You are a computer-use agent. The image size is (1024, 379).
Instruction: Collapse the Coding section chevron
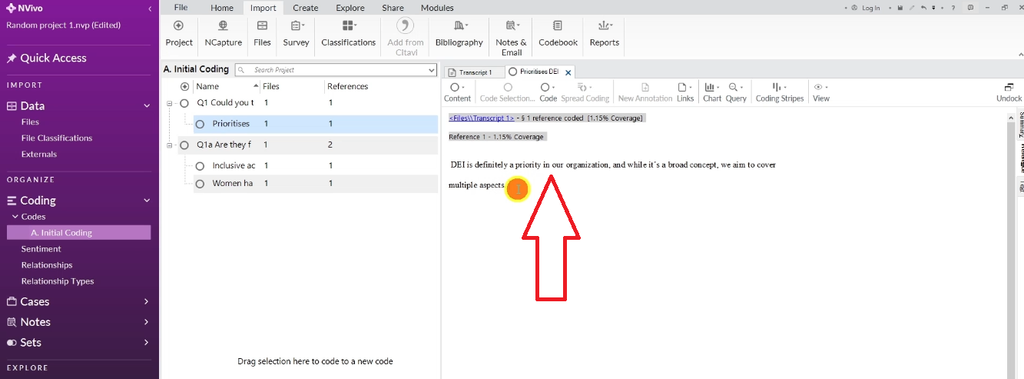tap(146, 201)
